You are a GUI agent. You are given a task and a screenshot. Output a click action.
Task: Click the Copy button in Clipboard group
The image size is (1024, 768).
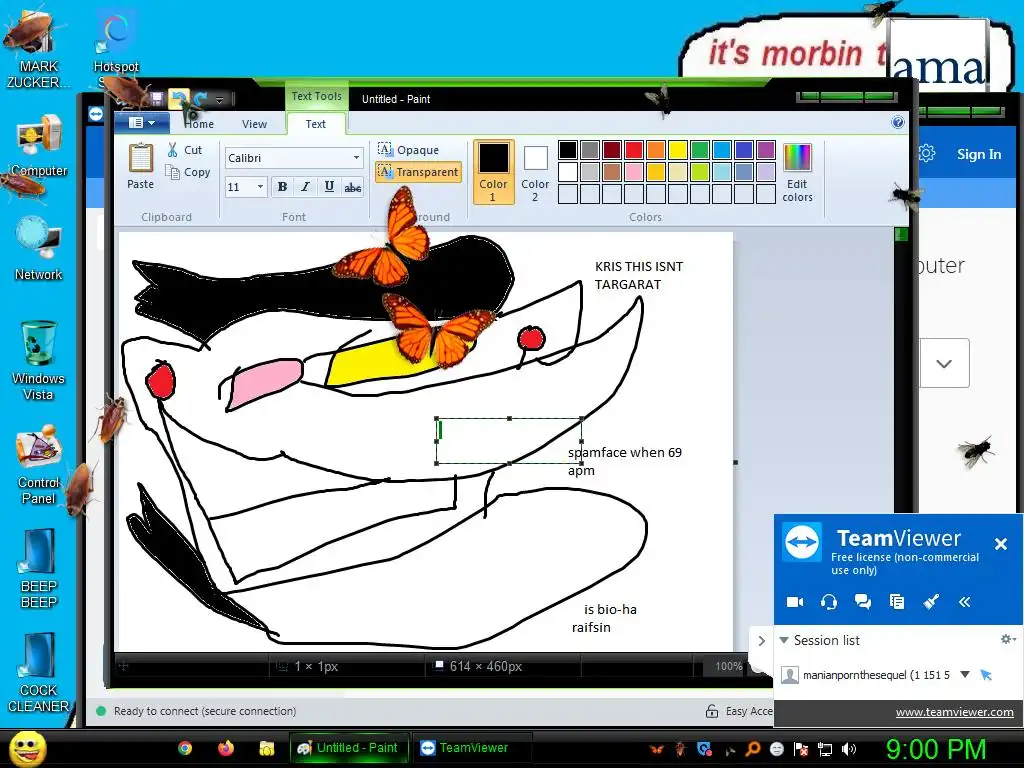[188, 172]
